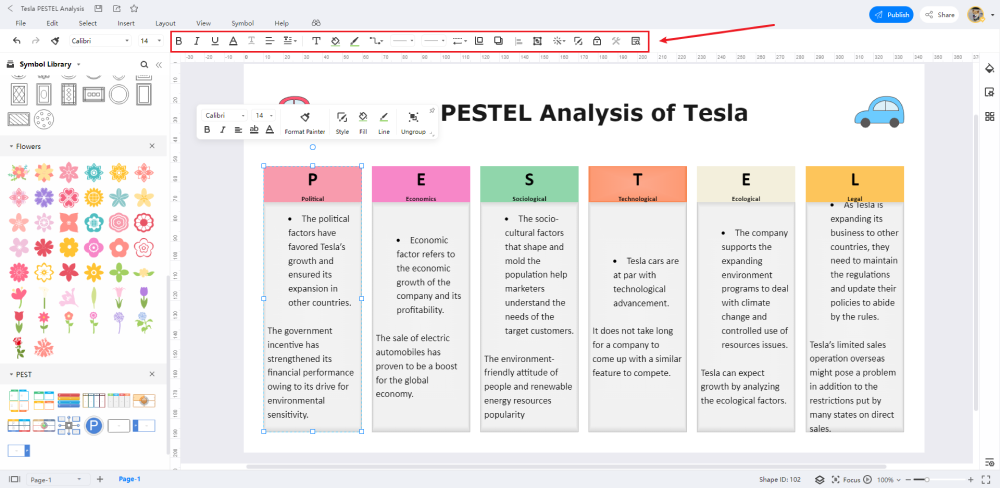
Task: Toggle Italic in the main toolbar
Action: [x=196, y=41]
